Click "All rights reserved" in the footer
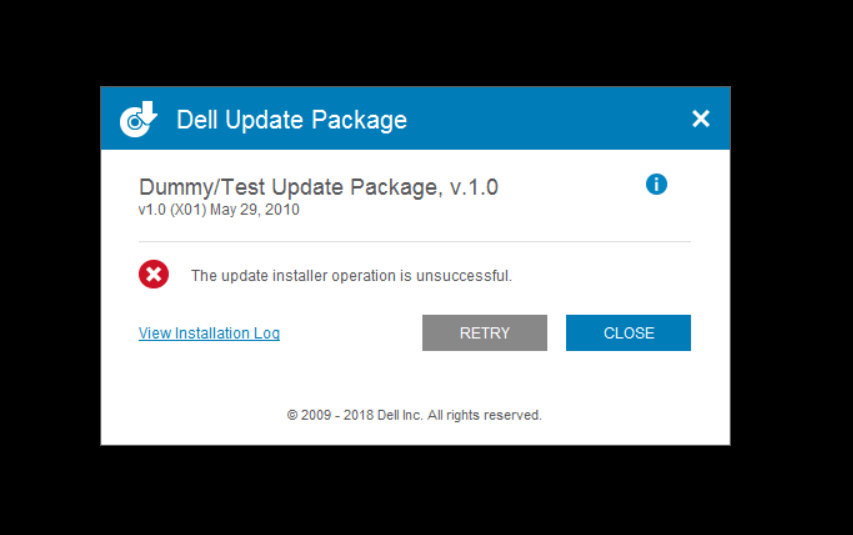 (x=485, y=414)
